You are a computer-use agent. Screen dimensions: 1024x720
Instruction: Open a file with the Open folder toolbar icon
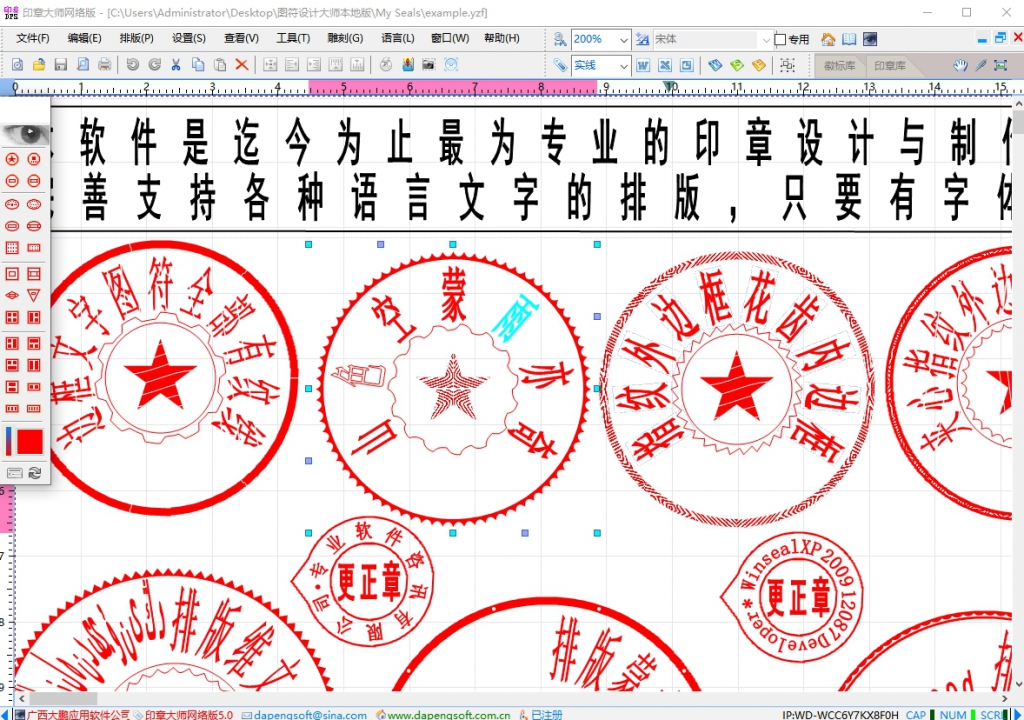coord(38,66)
